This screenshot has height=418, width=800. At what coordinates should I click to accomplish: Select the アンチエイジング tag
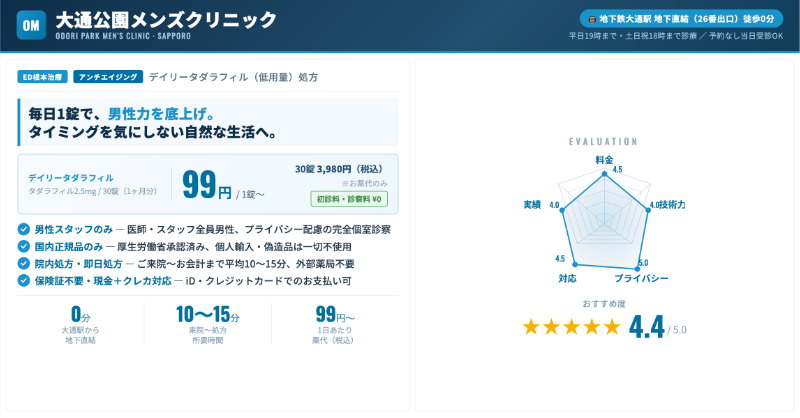(107, 77)
